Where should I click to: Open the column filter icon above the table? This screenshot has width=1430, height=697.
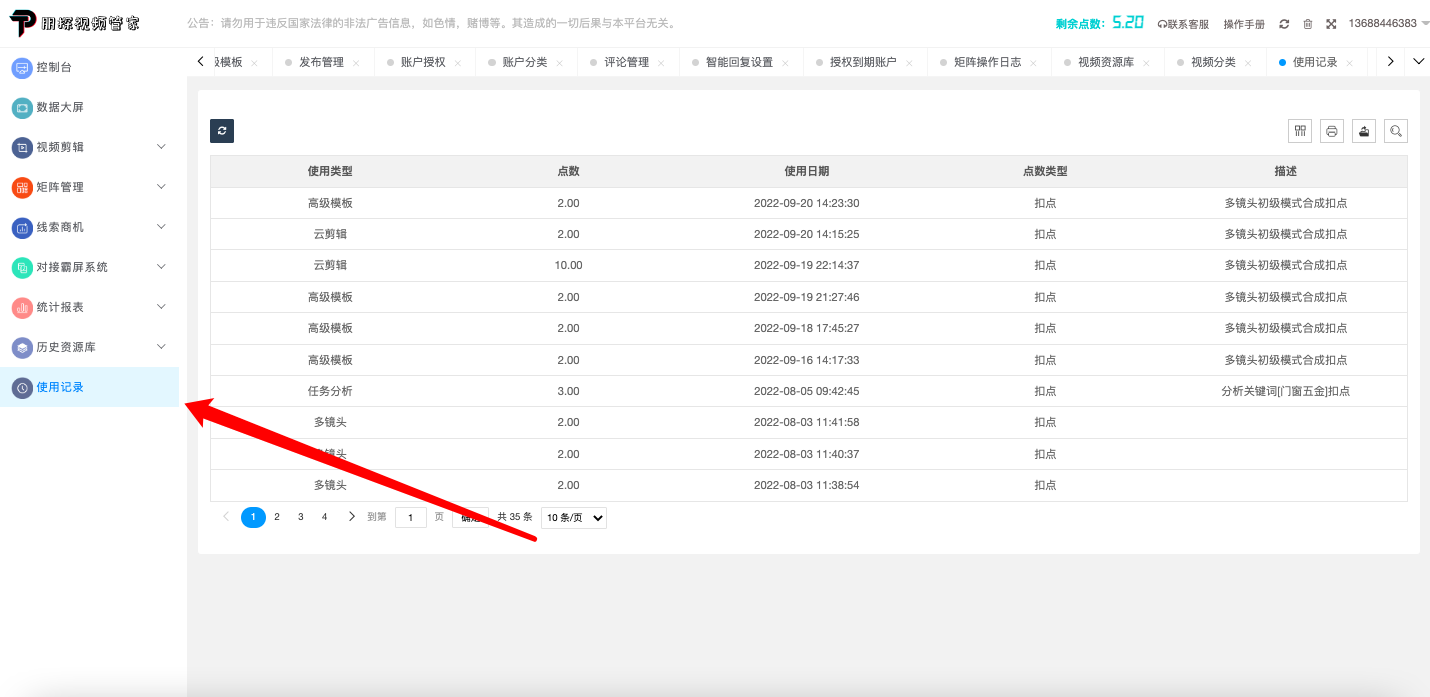(x=1300, y=130)
